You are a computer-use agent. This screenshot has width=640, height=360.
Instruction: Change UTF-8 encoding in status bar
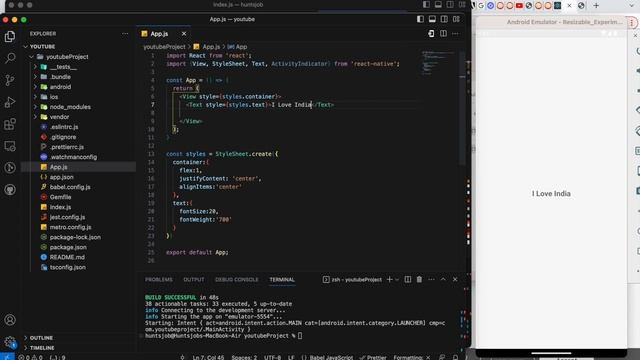272,357
